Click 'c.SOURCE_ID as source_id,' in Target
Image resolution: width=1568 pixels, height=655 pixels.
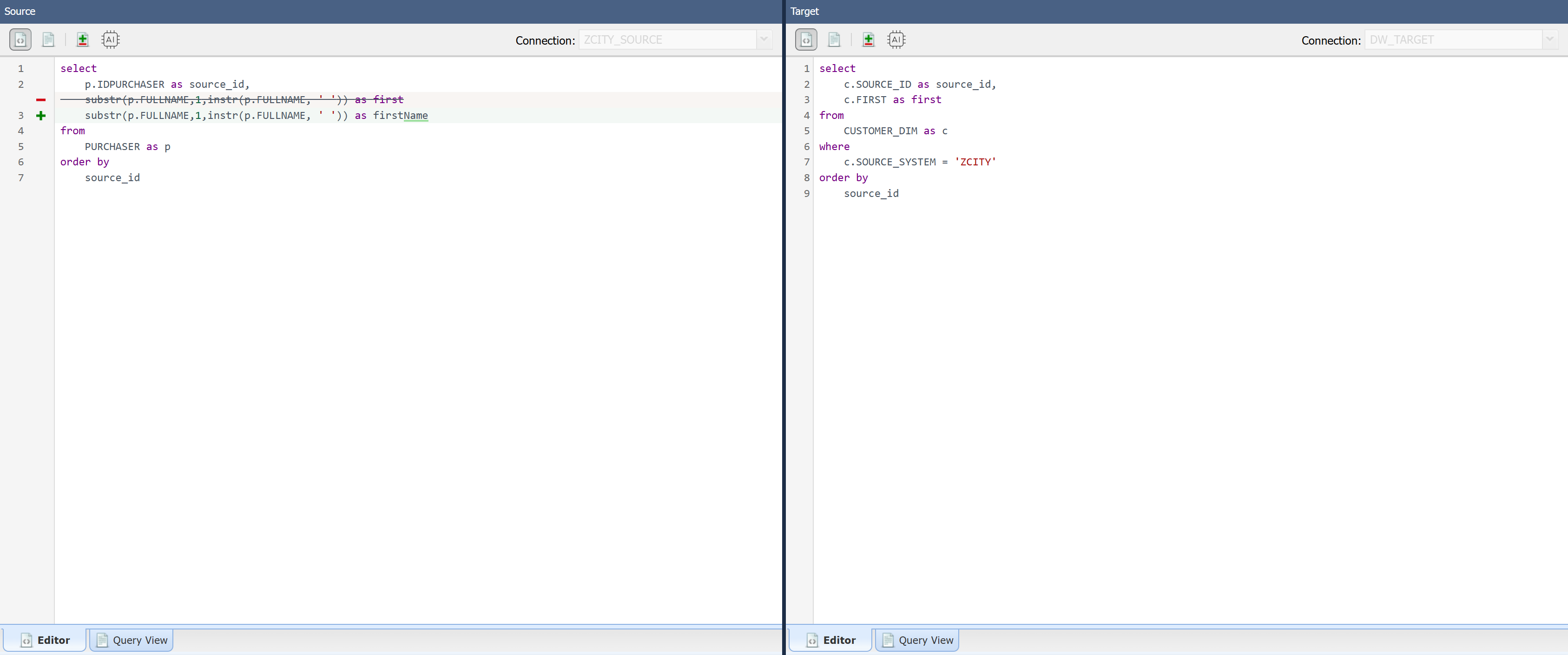(x=920, y=85)
